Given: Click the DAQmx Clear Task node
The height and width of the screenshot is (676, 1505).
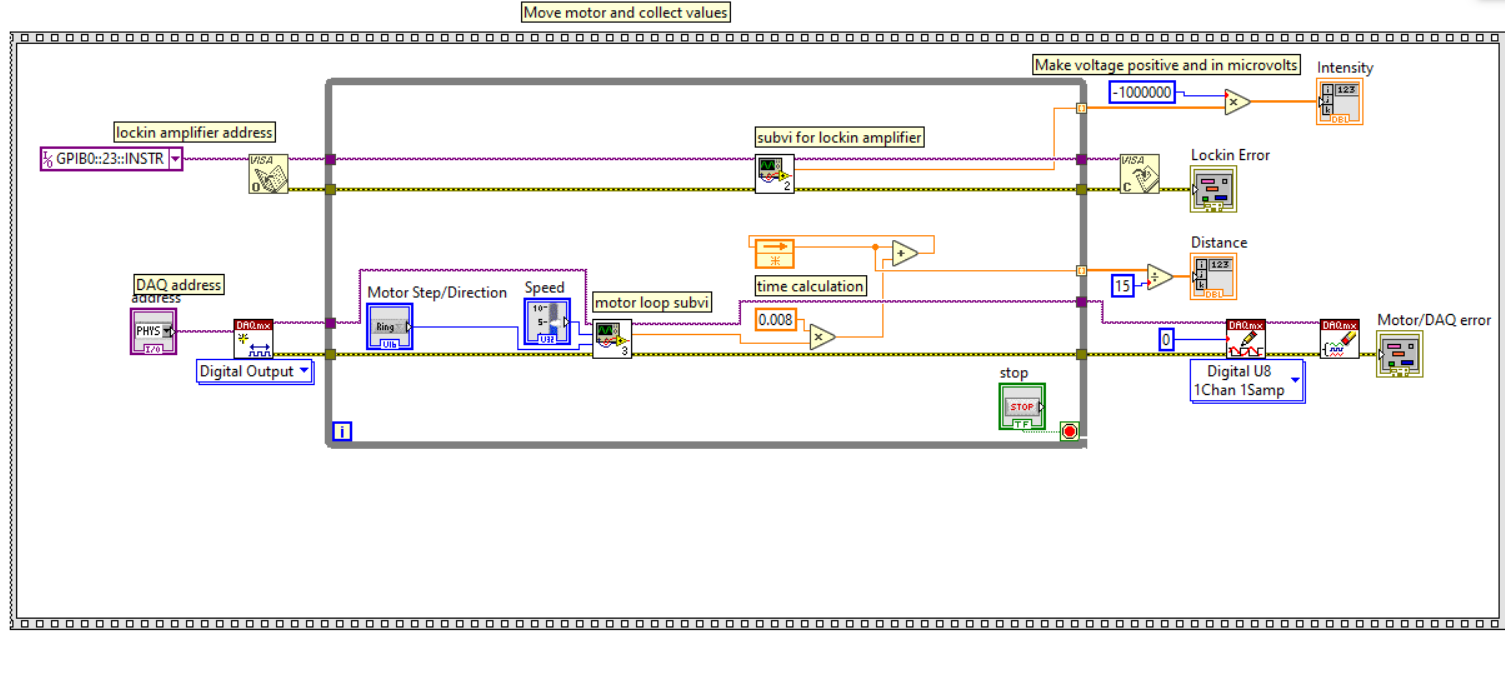Looking at the screenshot, I should 1339,339.
